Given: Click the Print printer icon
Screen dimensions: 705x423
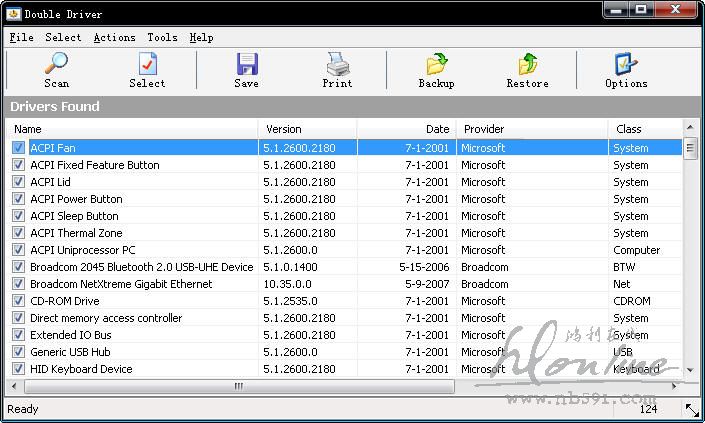Looking at the screenshot, I should point(338,63).
